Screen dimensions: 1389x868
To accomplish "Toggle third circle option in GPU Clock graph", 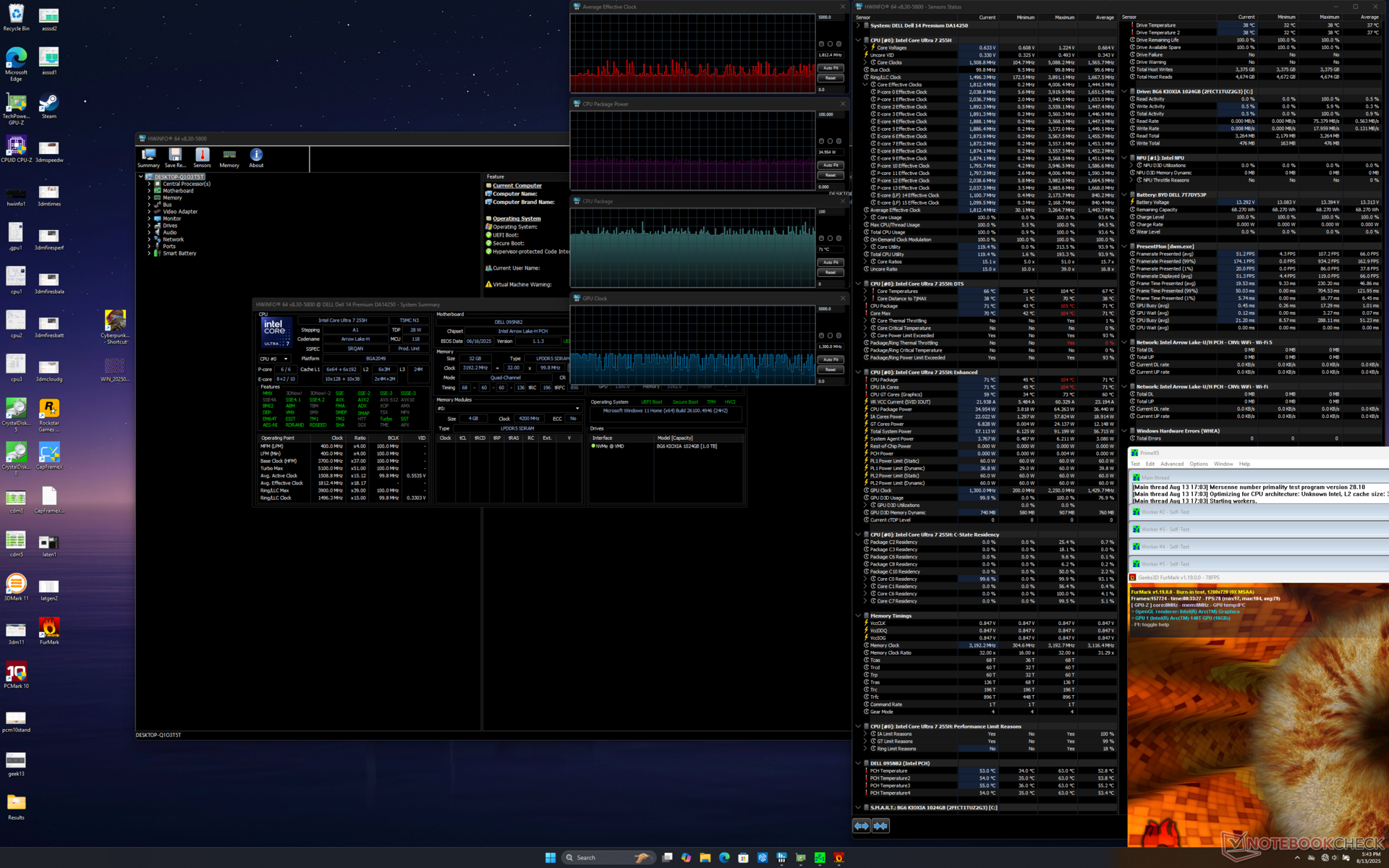I will 838,336.
